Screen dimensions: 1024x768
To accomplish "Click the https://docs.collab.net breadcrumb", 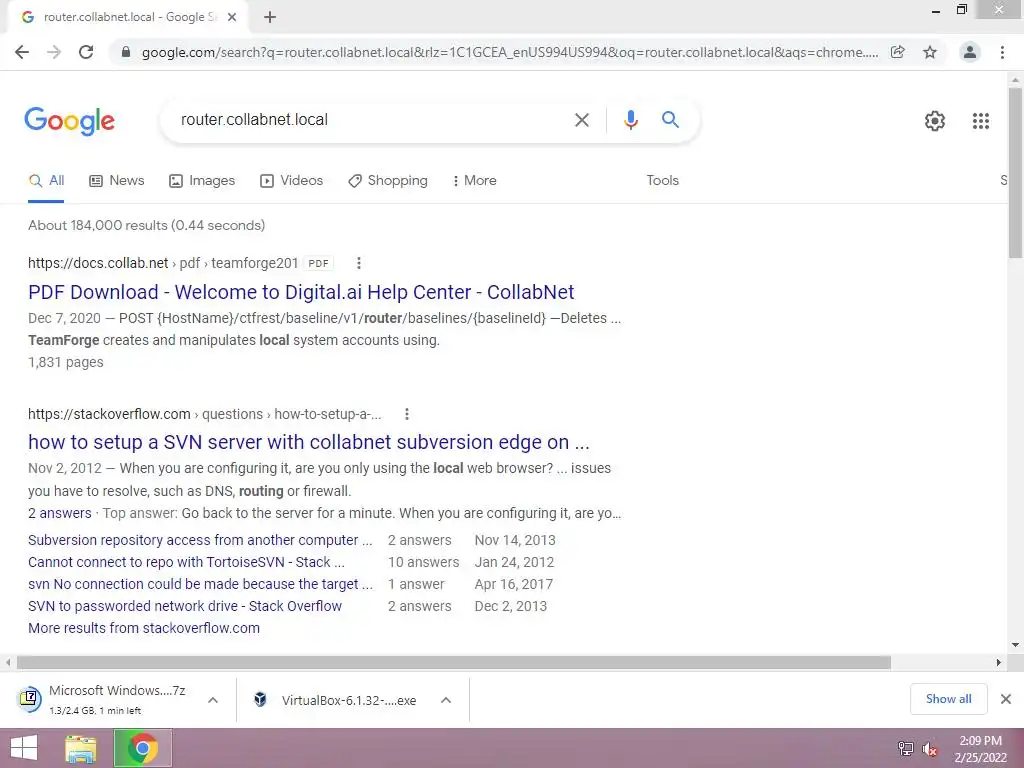I will coord(98,263).
